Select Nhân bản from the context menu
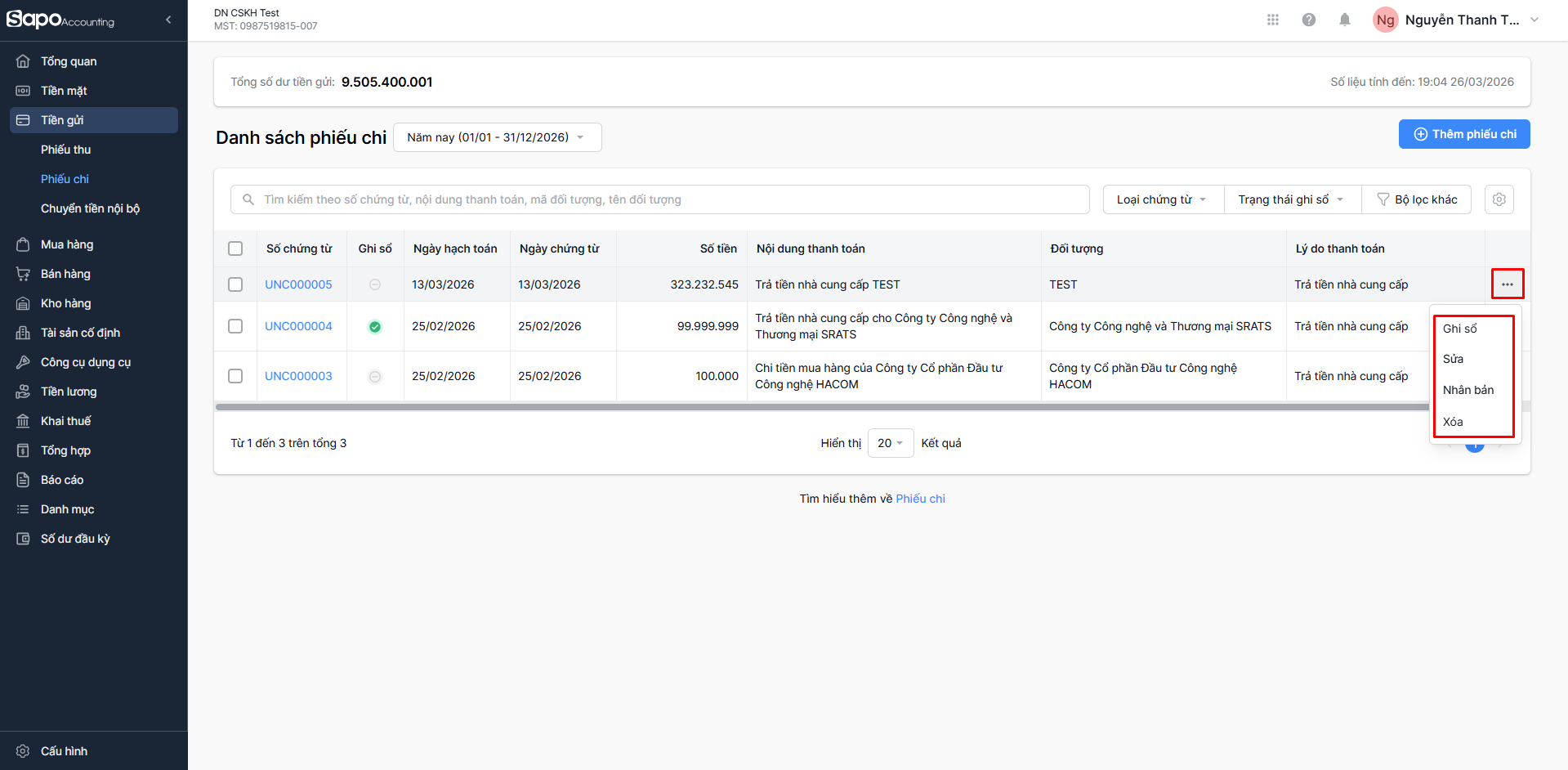Image resolution: width=1568 pixels, height=770 pixels. (1468, 390)
